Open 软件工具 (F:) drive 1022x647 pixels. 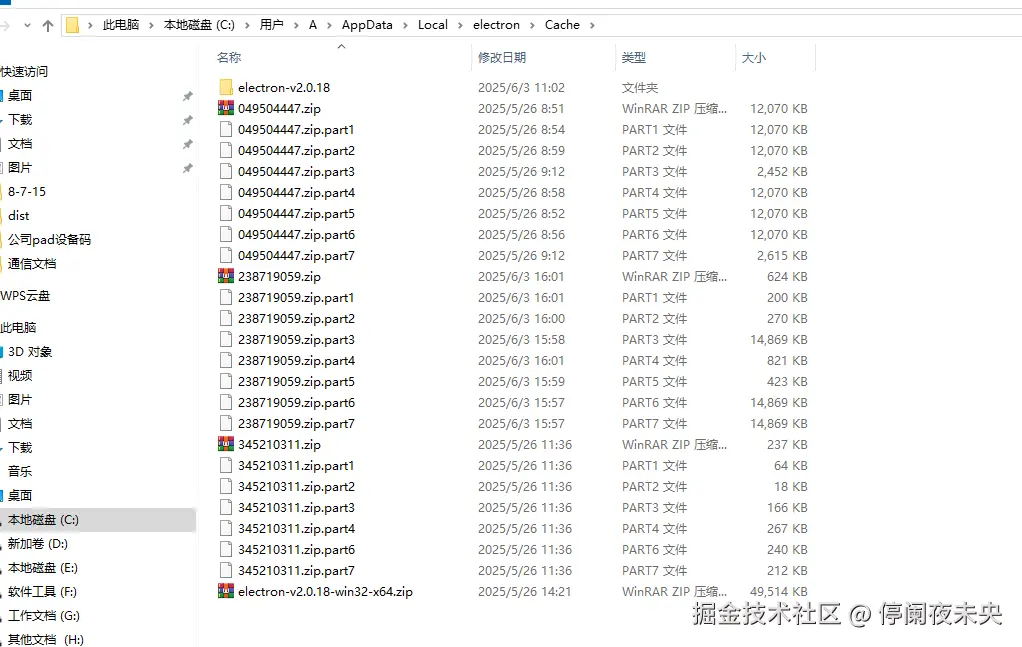tap(42, 592)
